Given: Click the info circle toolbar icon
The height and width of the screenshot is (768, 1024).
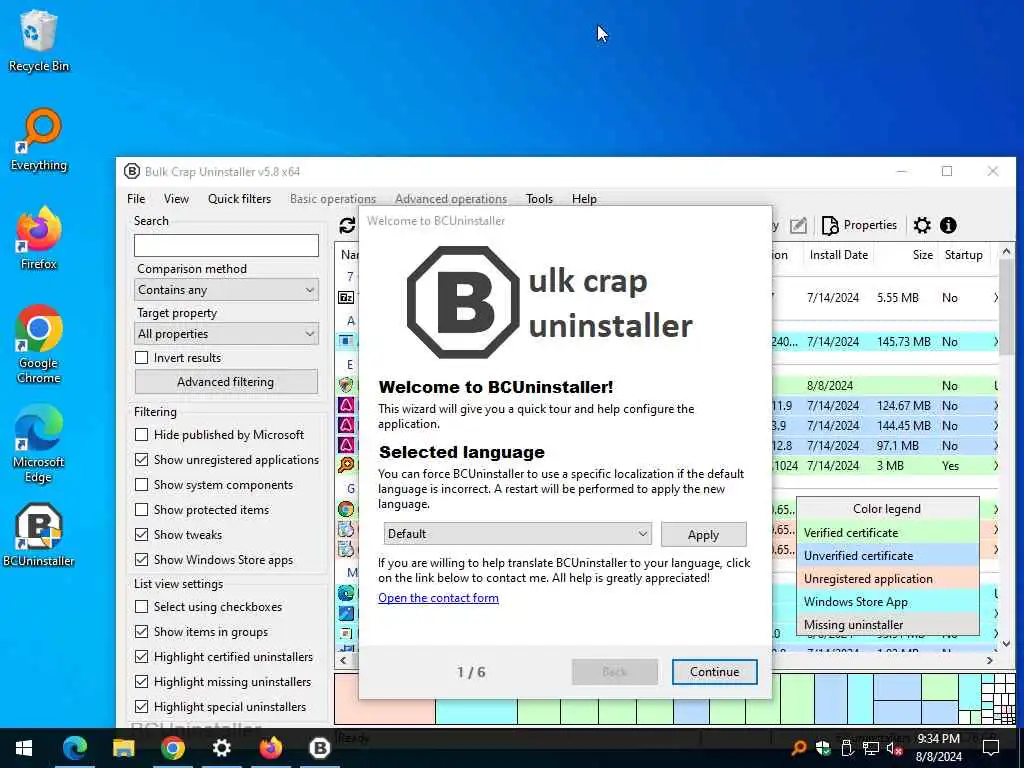Looking at the screenshot, I should (x=948, y=225).
